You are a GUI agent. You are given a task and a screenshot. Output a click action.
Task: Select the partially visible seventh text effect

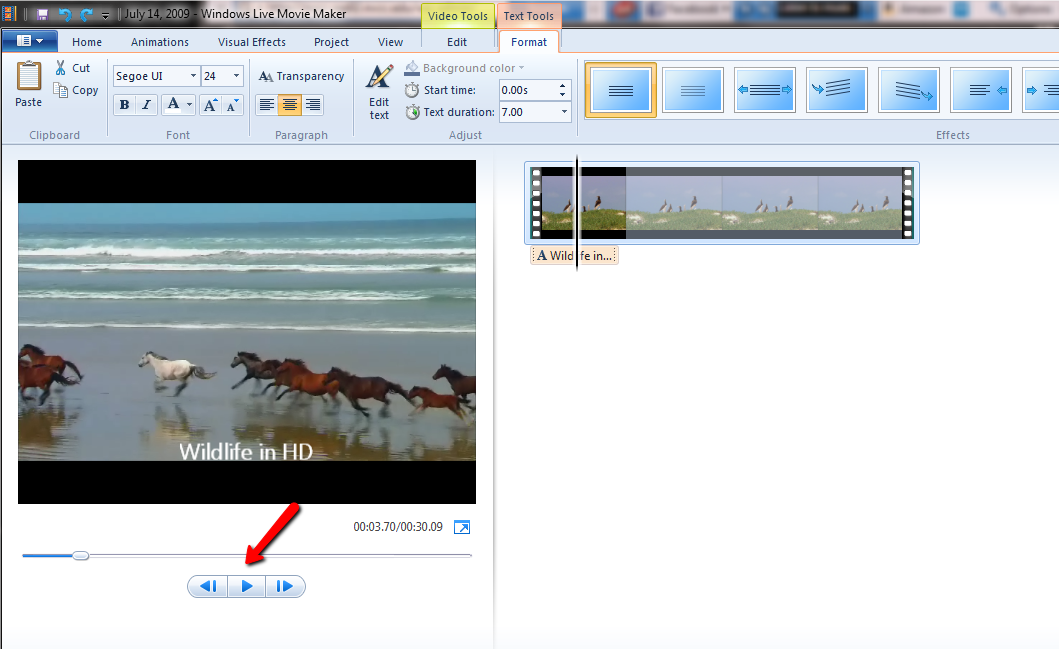click(1041, 90)
